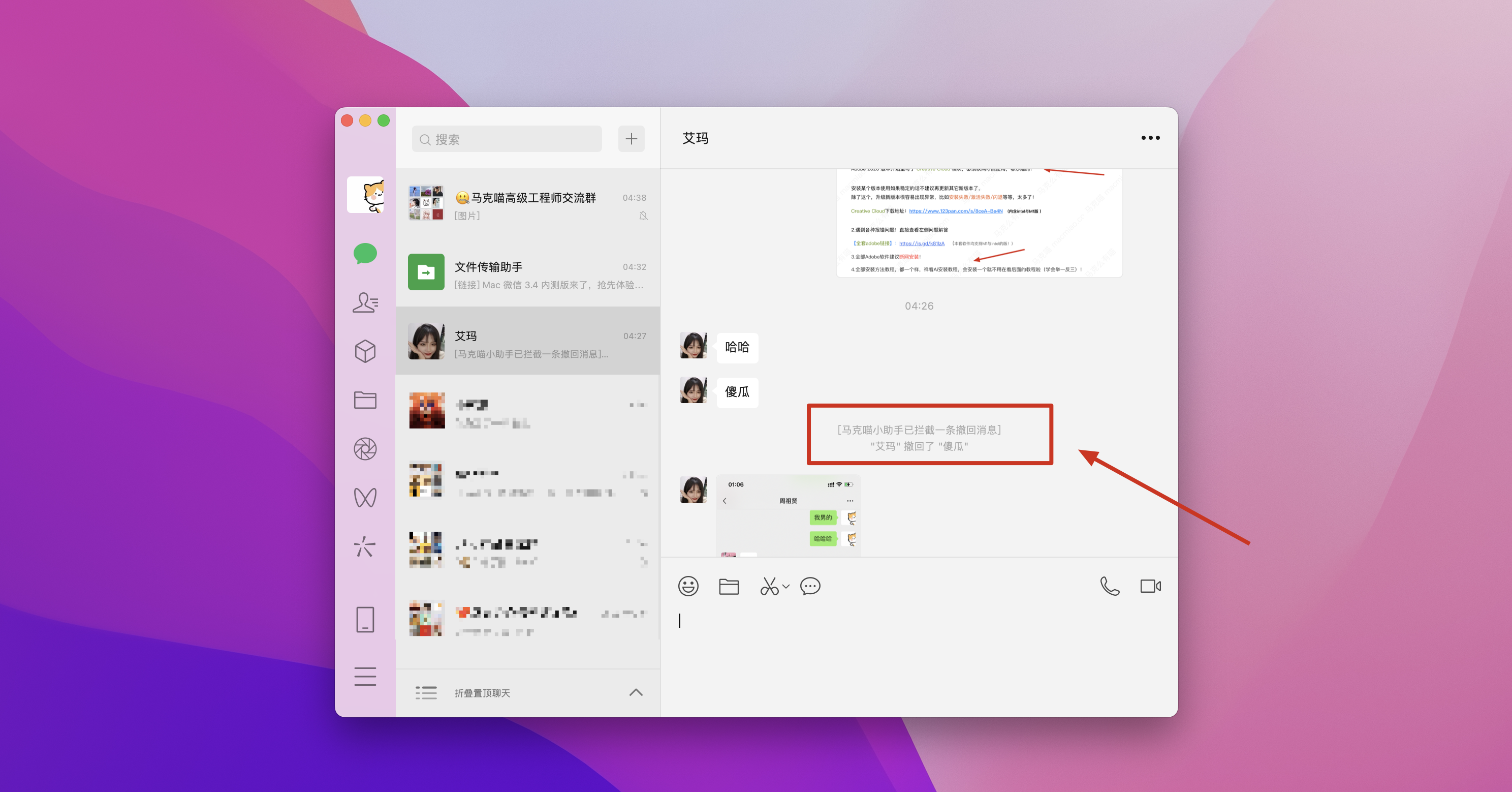Open chat history bubble icon
This screenshot has width=1512, height=792.
[810, 586]
